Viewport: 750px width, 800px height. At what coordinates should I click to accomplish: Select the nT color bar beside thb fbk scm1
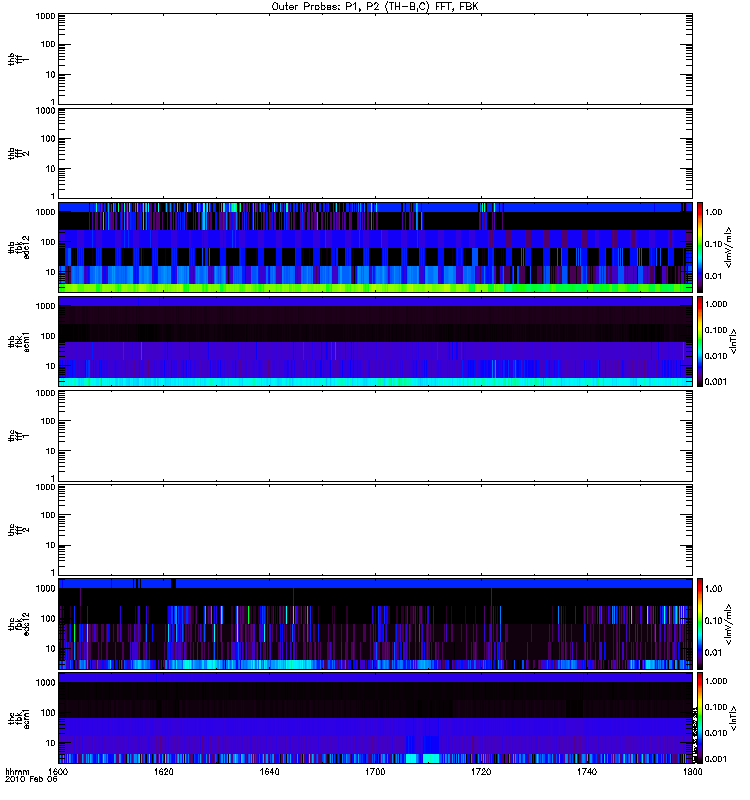[x=700, y=341]
